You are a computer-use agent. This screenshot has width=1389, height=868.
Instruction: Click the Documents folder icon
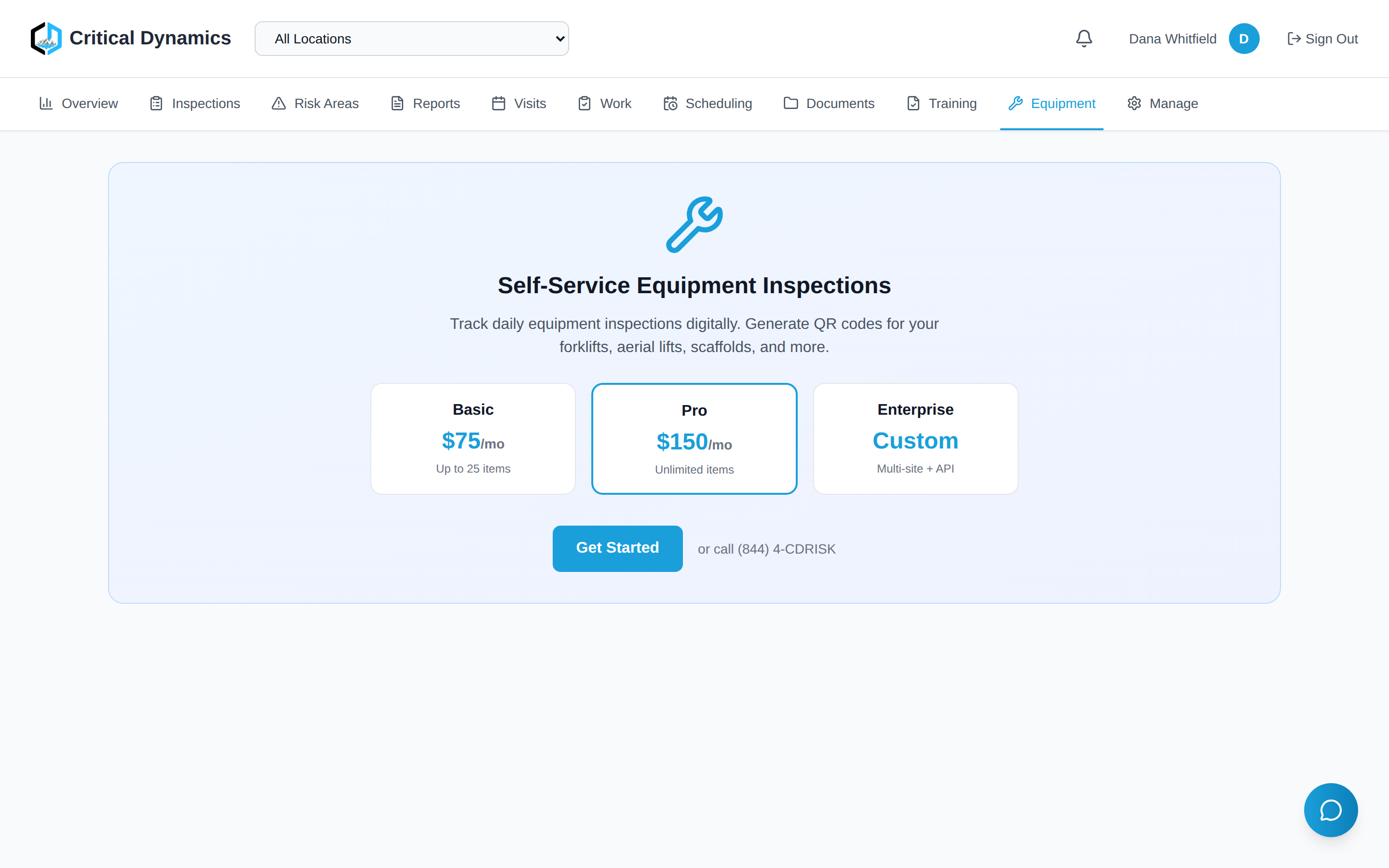(790, 103)
